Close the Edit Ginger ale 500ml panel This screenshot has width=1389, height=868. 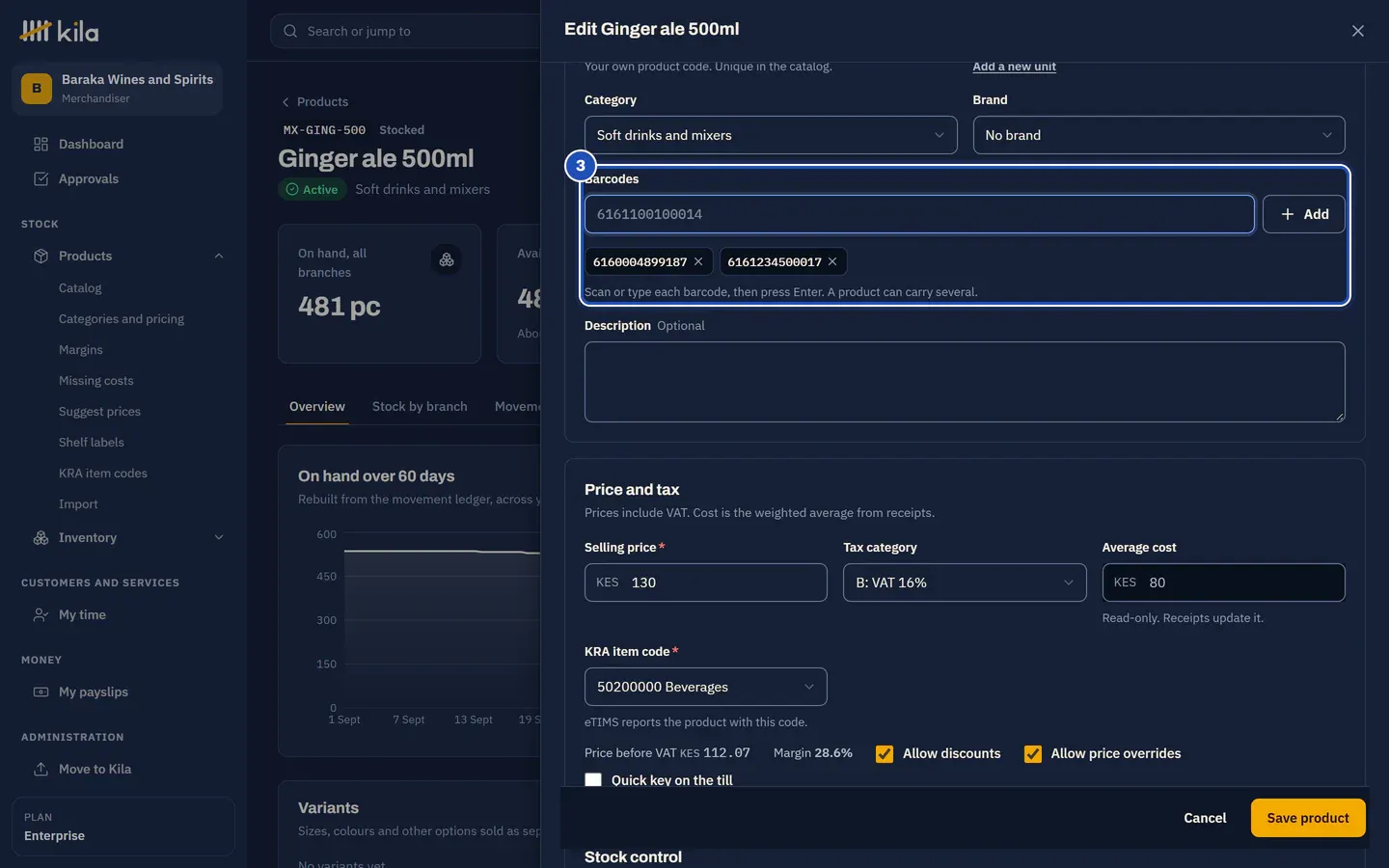[x=1358, y=31]
